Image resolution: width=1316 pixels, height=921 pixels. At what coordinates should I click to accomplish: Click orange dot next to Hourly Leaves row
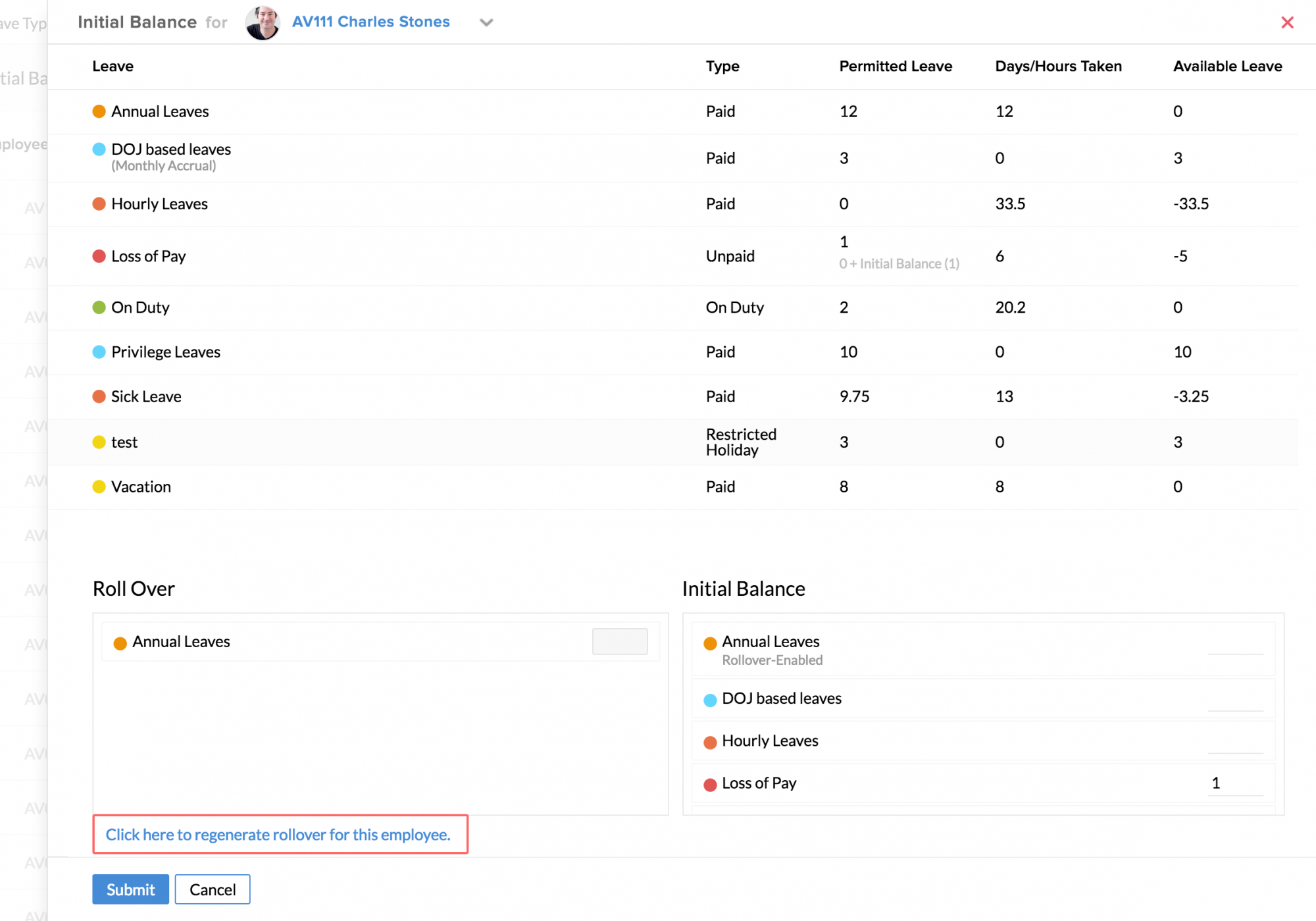coord(99,204)
